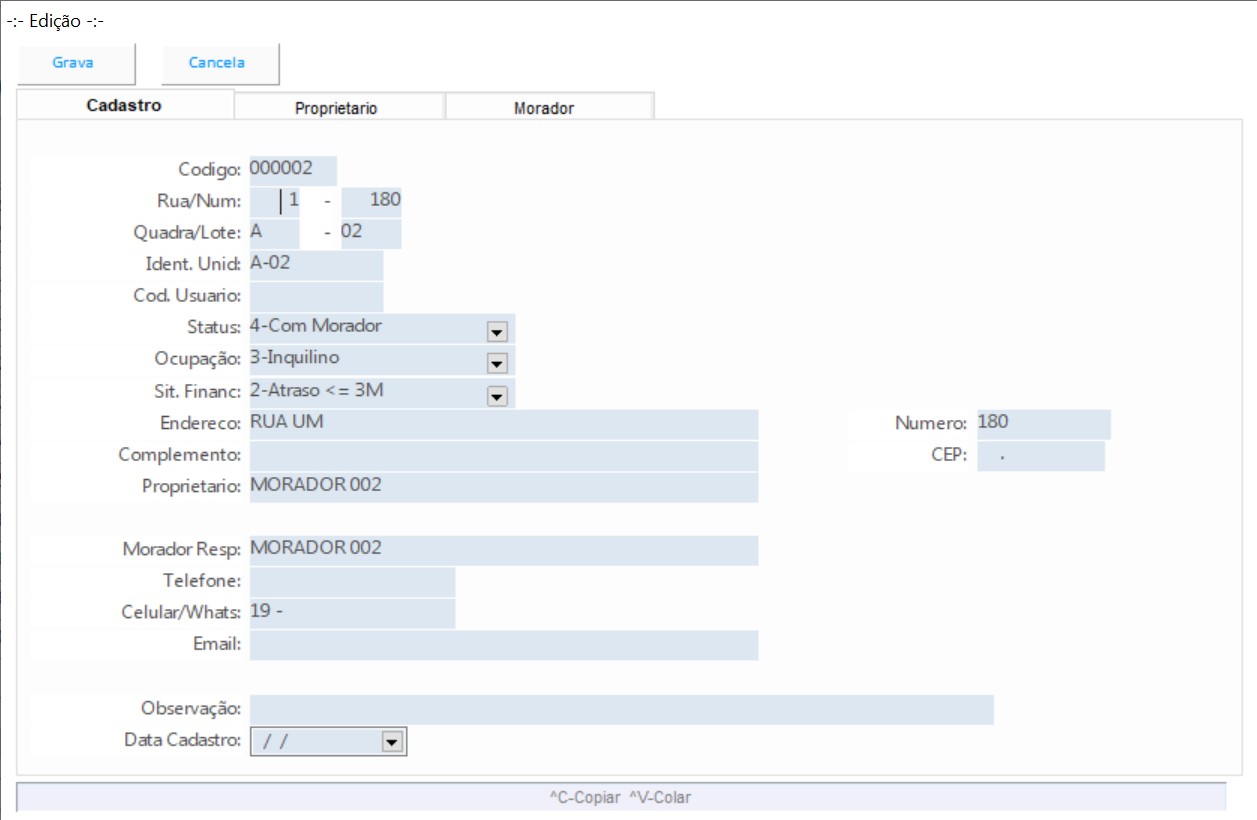Click the Codigo field
1257x820 pixels.
[292, 170]
